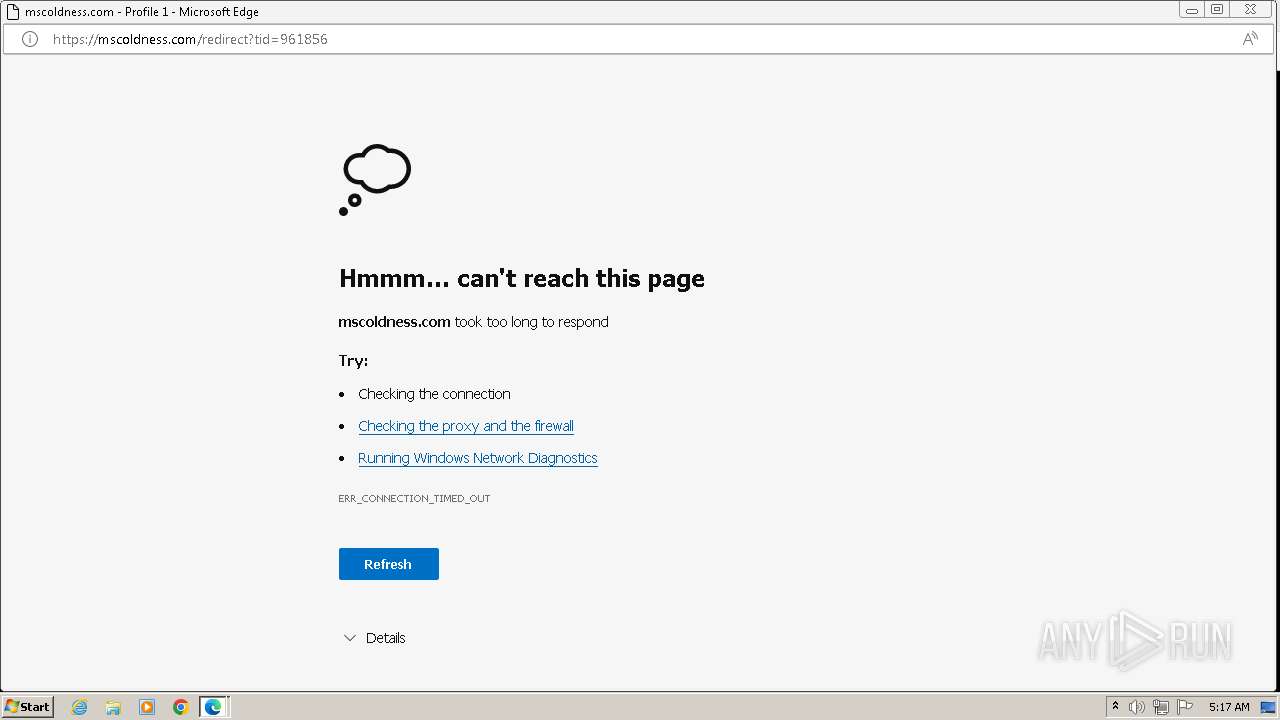This screenshot has height=720, width=1280.
Task: Toggle the Read aloud icon
Action: (1250, 39)
